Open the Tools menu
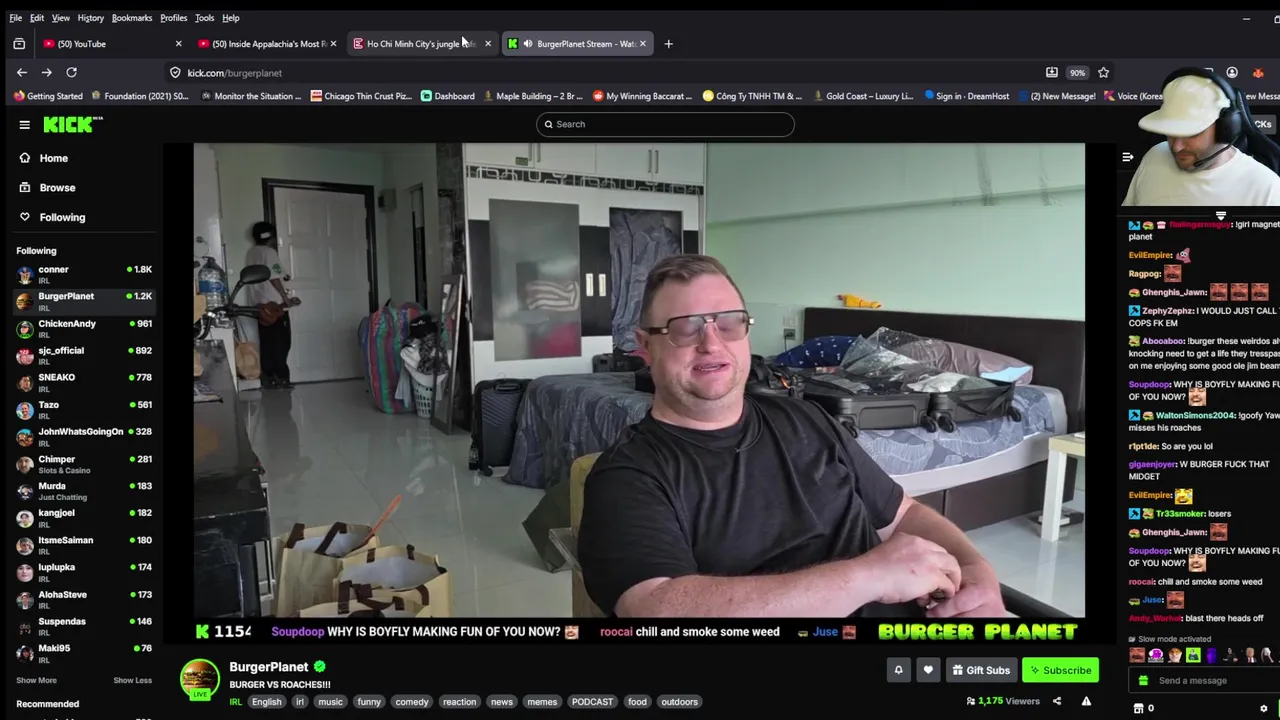Viewport: 1280px width, 720px height. [x=204, y=18]
